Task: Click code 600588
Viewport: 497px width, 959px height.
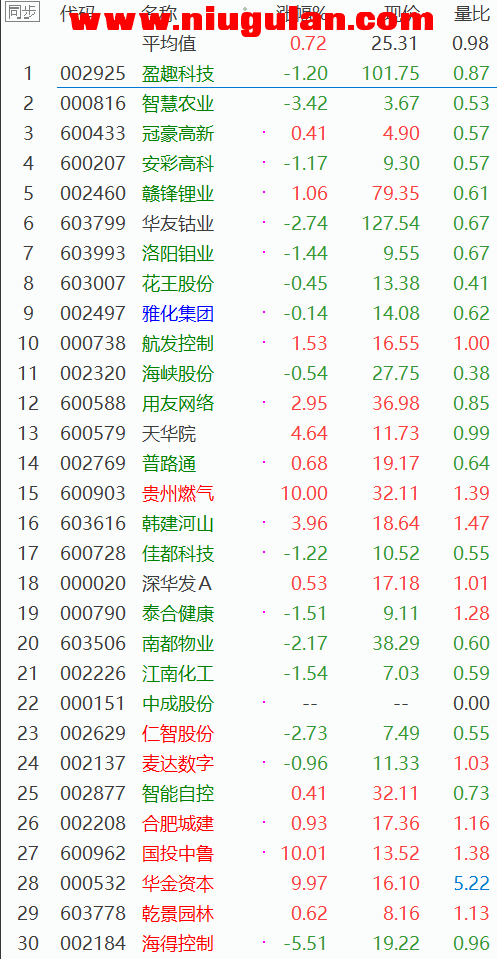Action: 93,403
